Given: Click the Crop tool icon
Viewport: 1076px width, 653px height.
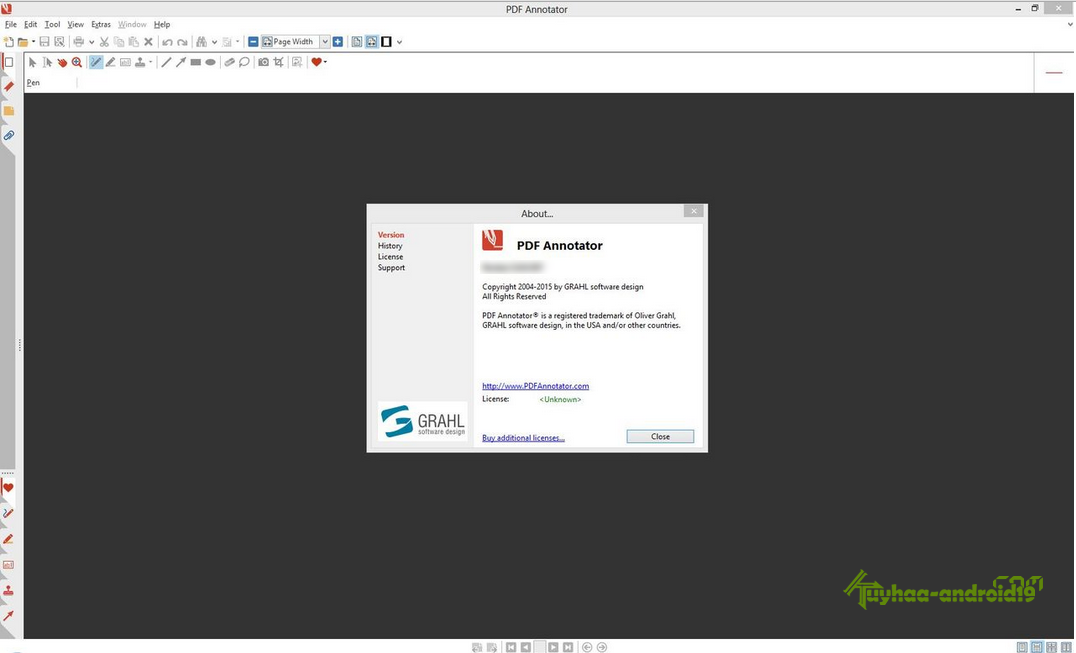Looking at the screenshot, I should point(279,62).
